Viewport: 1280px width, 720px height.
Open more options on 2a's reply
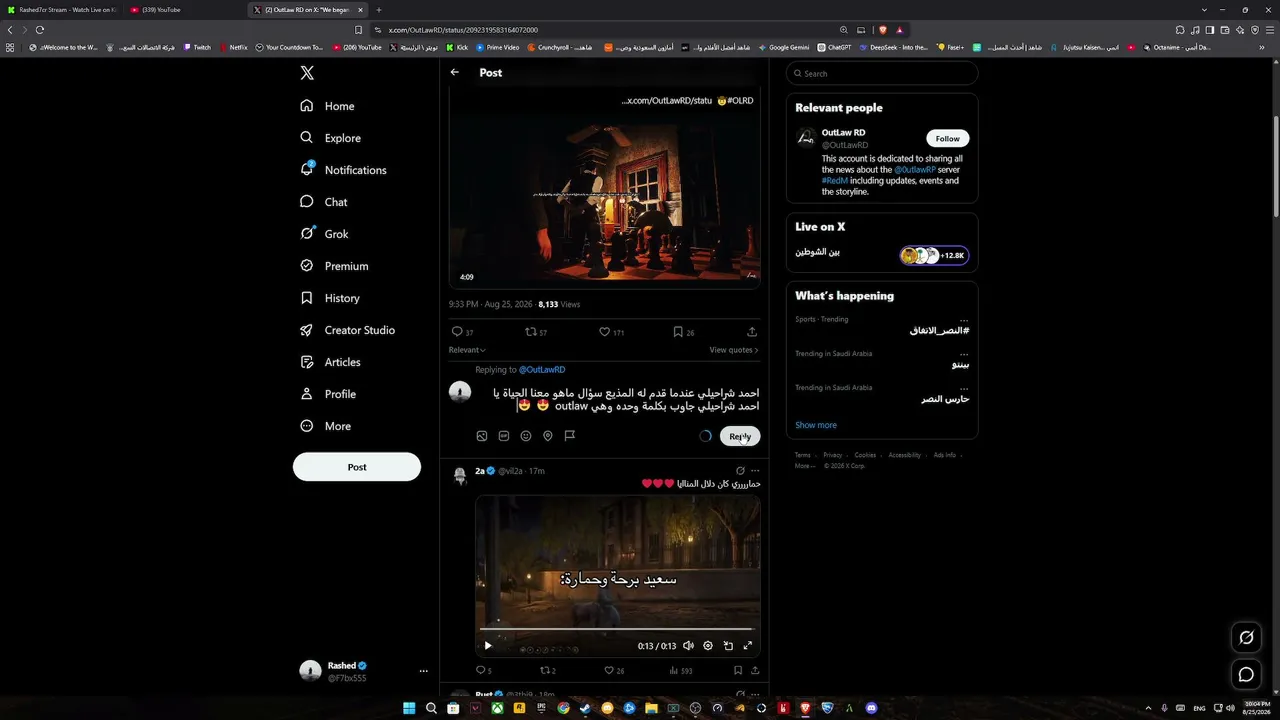pos(755,471)
